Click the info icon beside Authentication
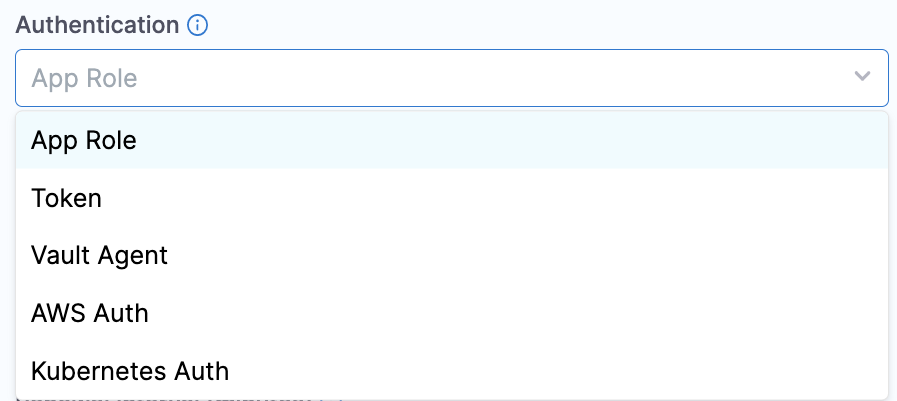Viewport: 897px width, 401px height. [x=197, y=26]
